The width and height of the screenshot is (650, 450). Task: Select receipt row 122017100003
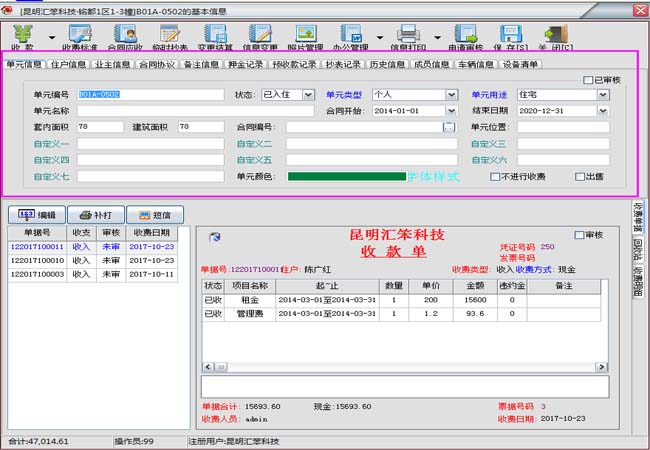click(92, 274)
